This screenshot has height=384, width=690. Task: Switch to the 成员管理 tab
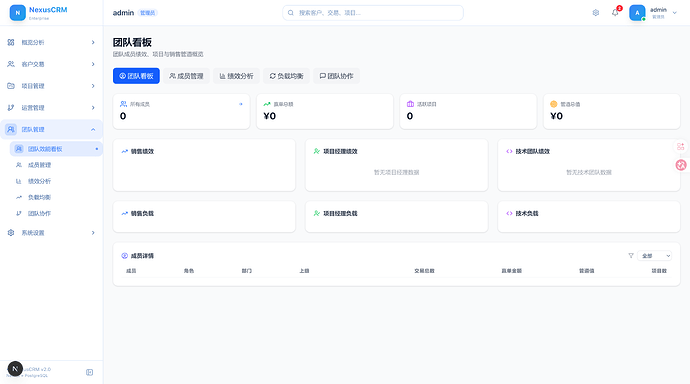(x=187, y=76)
